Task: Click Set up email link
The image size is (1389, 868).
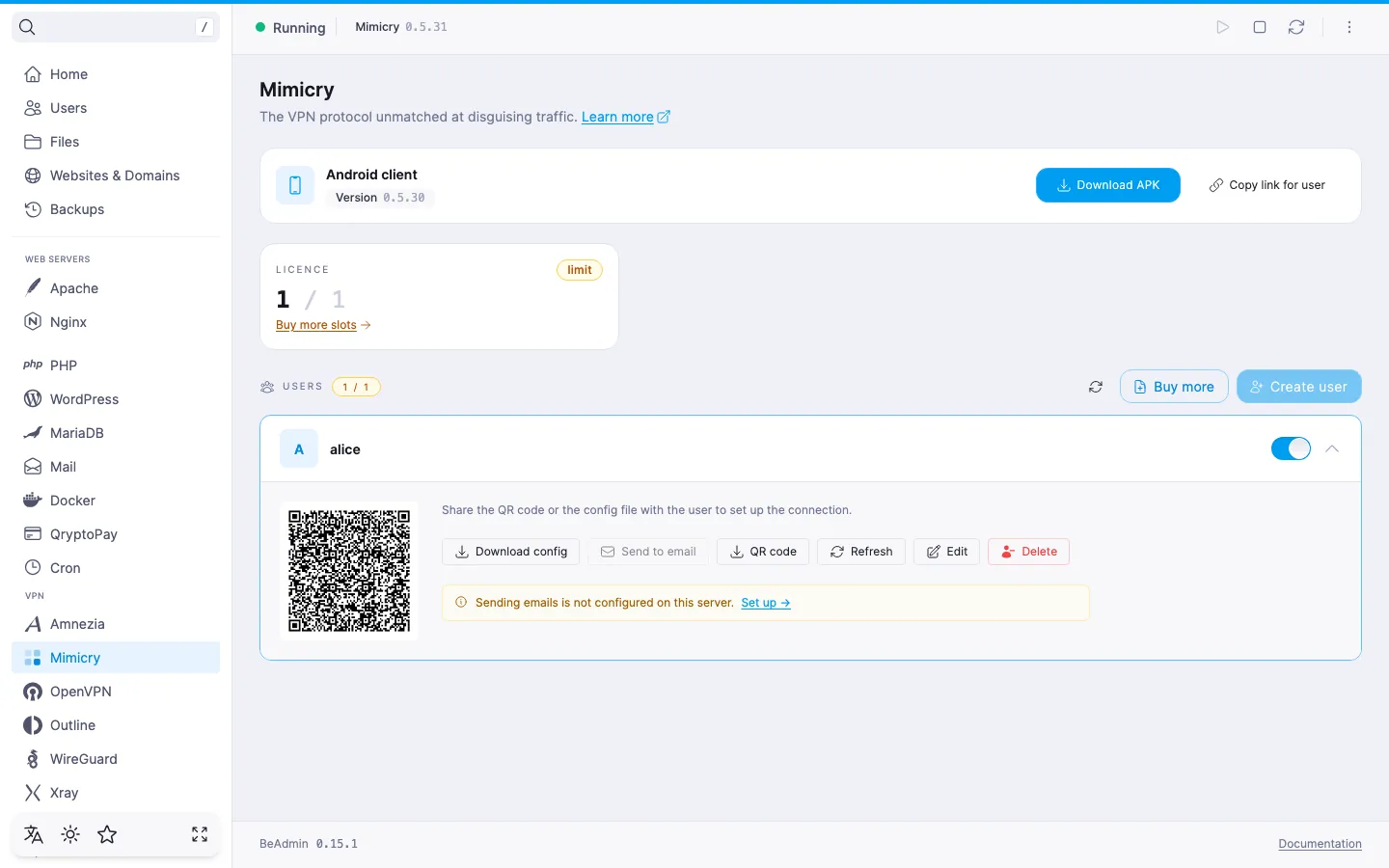Action: [x=766, y=603]
